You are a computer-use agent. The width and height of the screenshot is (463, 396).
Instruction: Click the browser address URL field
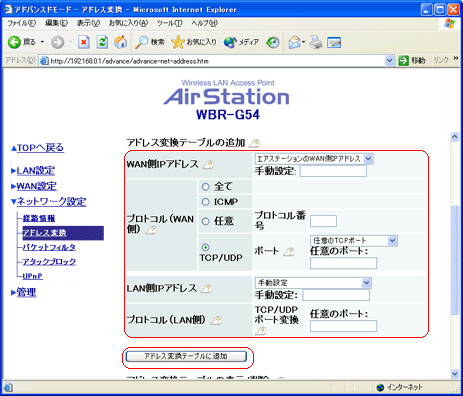pos(216,61)
